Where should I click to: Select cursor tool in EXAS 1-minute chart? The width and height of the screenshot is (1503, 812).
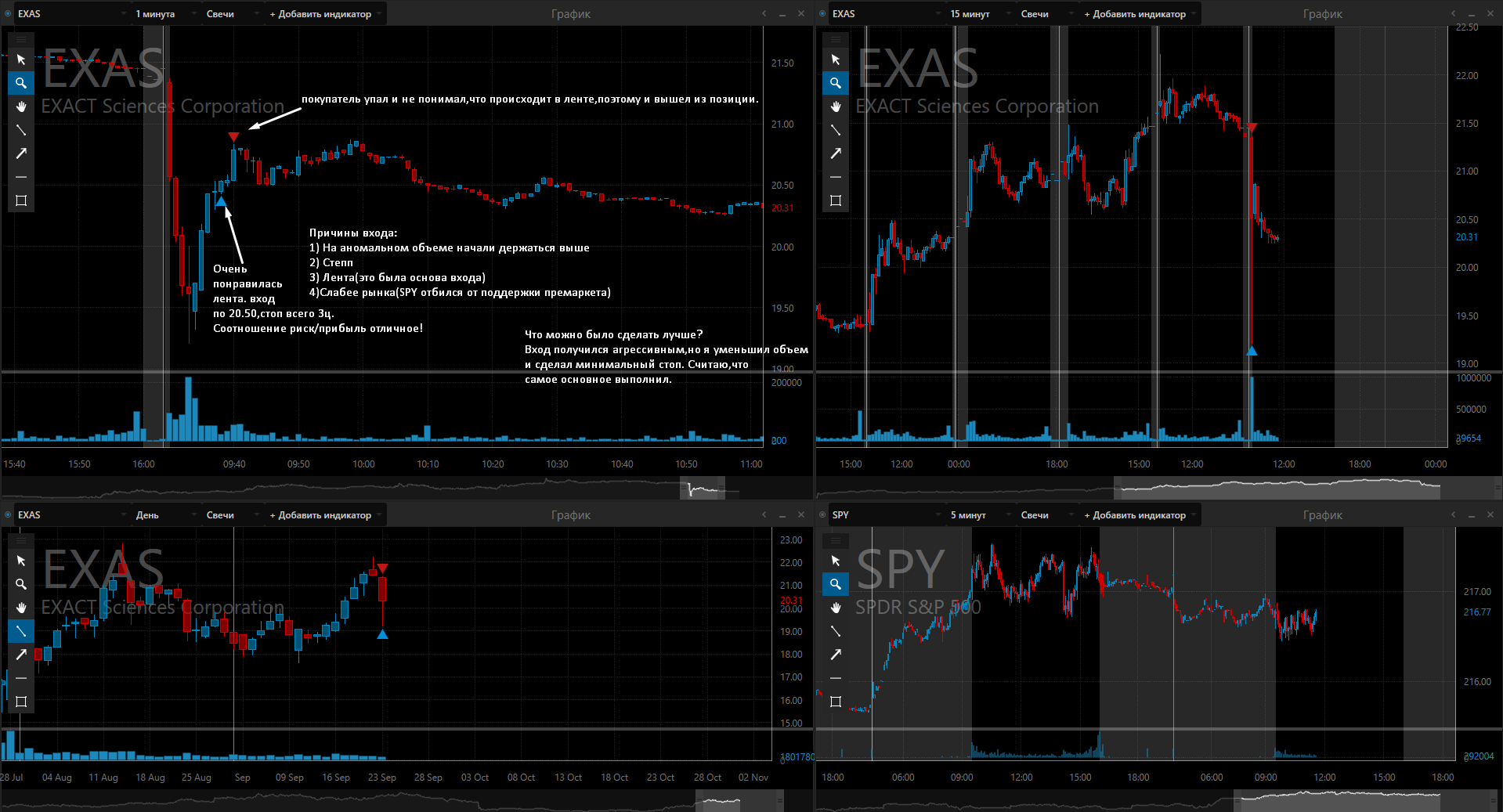pyautogui.click(x=21, y=60)
